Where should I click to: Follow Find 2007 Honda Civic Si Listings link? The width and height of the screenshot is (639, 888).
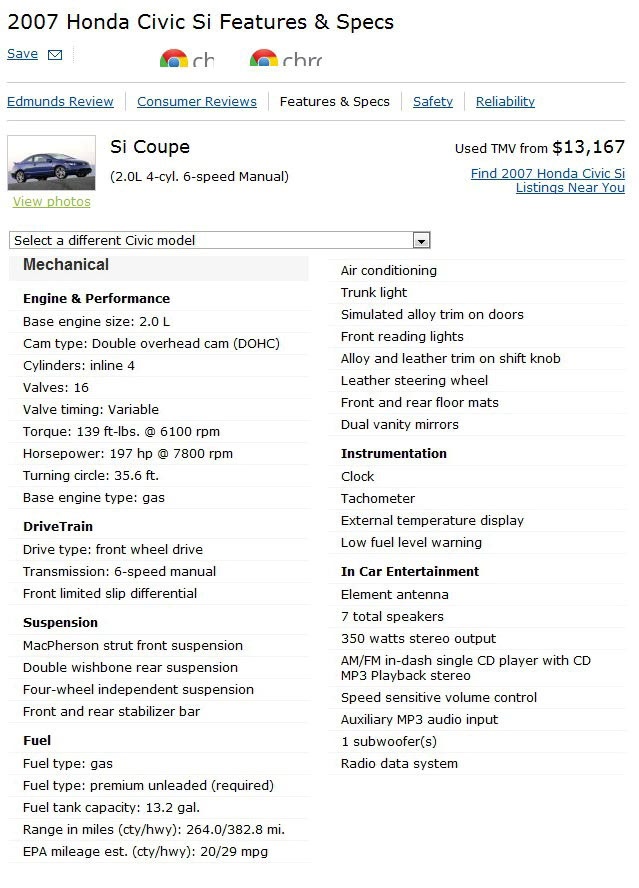click(548, 180)
